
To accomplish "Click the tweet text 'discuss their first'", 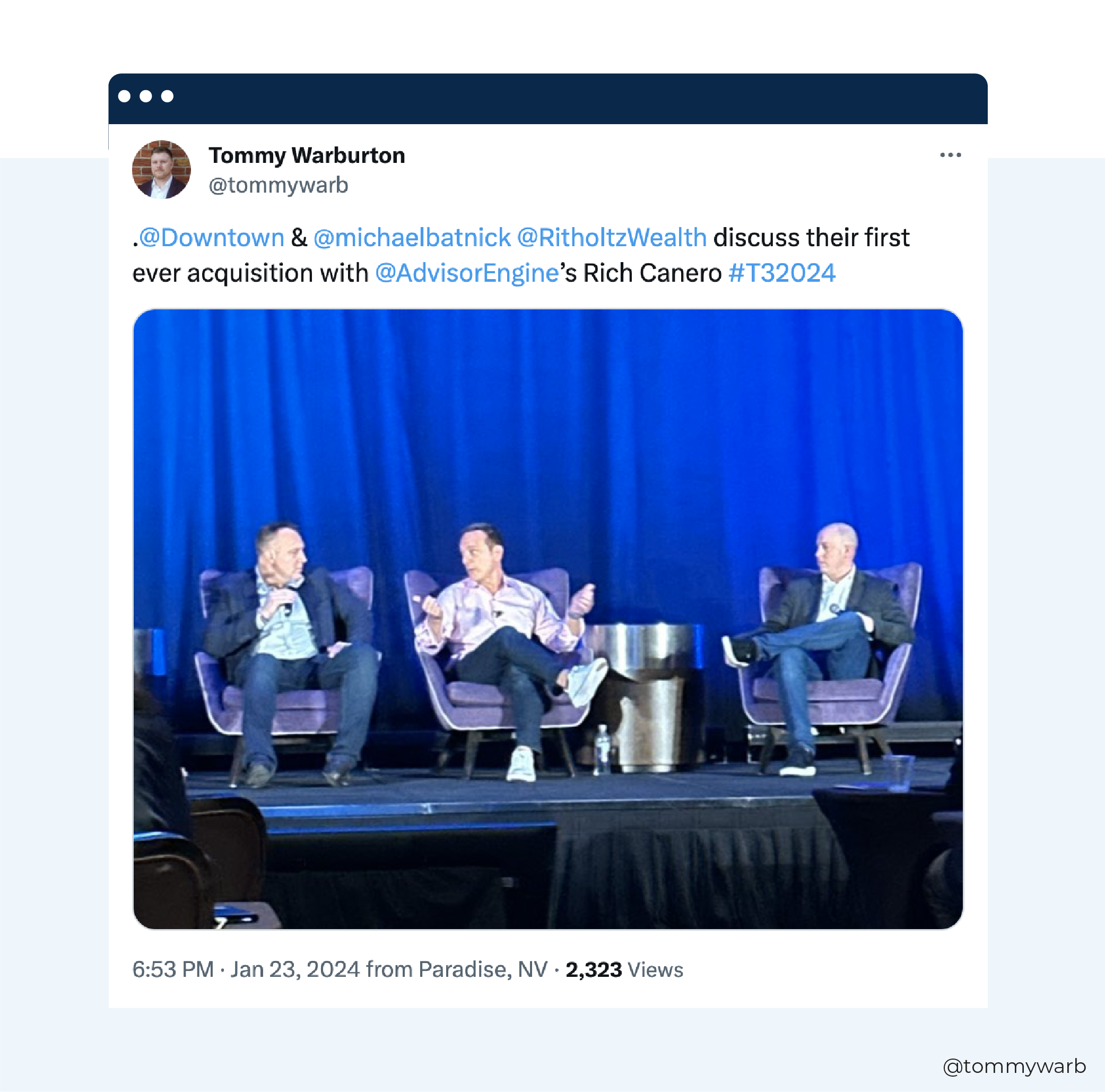I will coord(811,237).
